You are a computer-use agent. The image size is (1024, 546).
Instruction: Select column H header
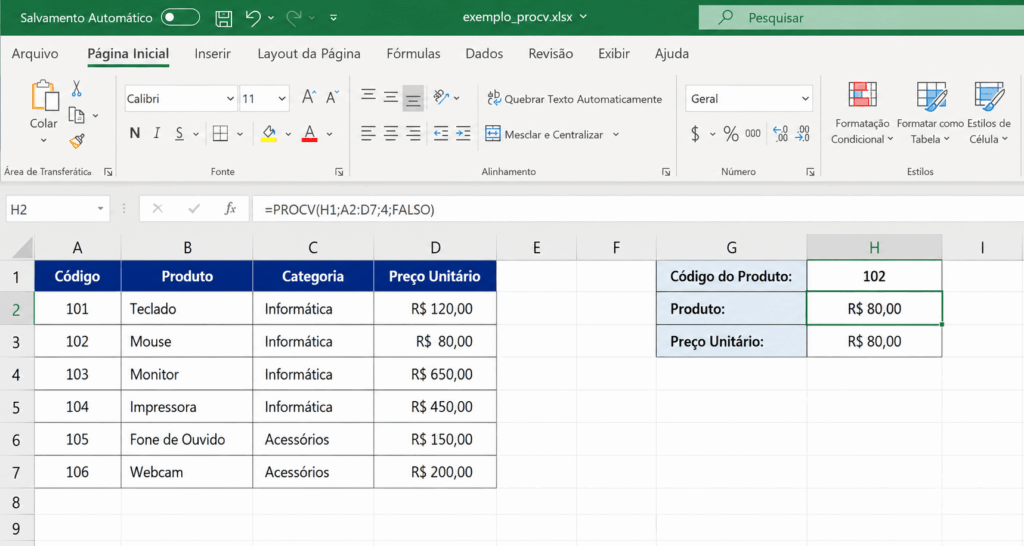pyautogui.click(x=874, y=248)
